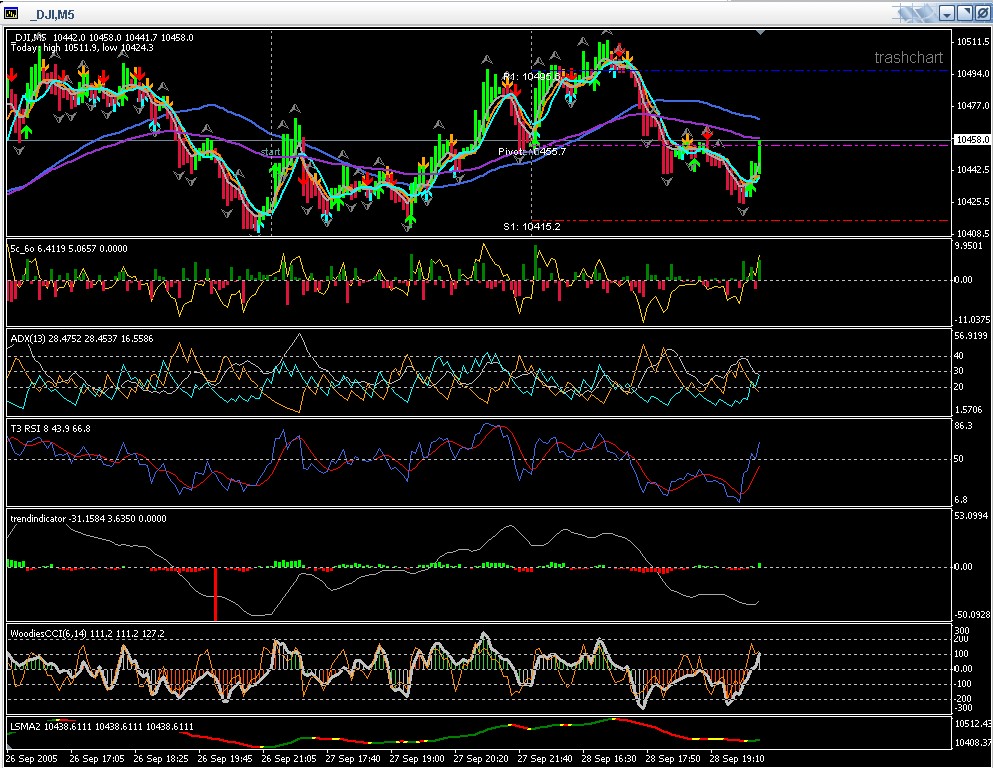Click the 27 Sep 17:40 time axis label

tap(353, 759)
